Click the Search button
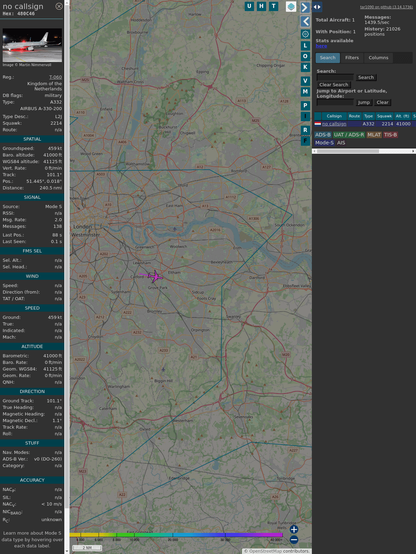416x554 pixels. tap(366, 77)
